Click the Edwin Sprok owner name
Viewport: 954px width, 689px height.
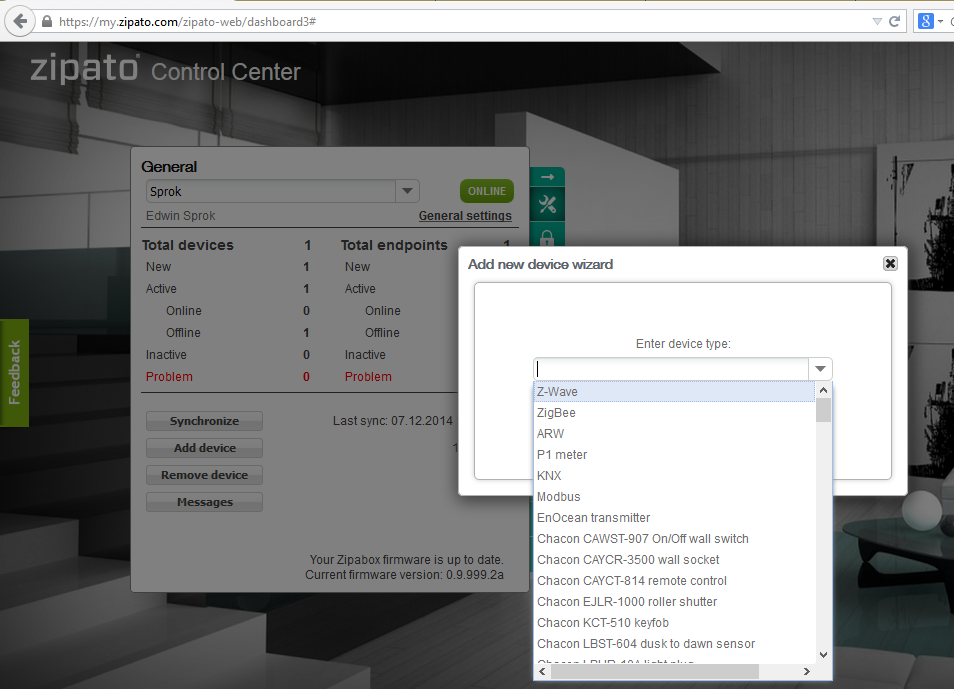coord(181,215)
